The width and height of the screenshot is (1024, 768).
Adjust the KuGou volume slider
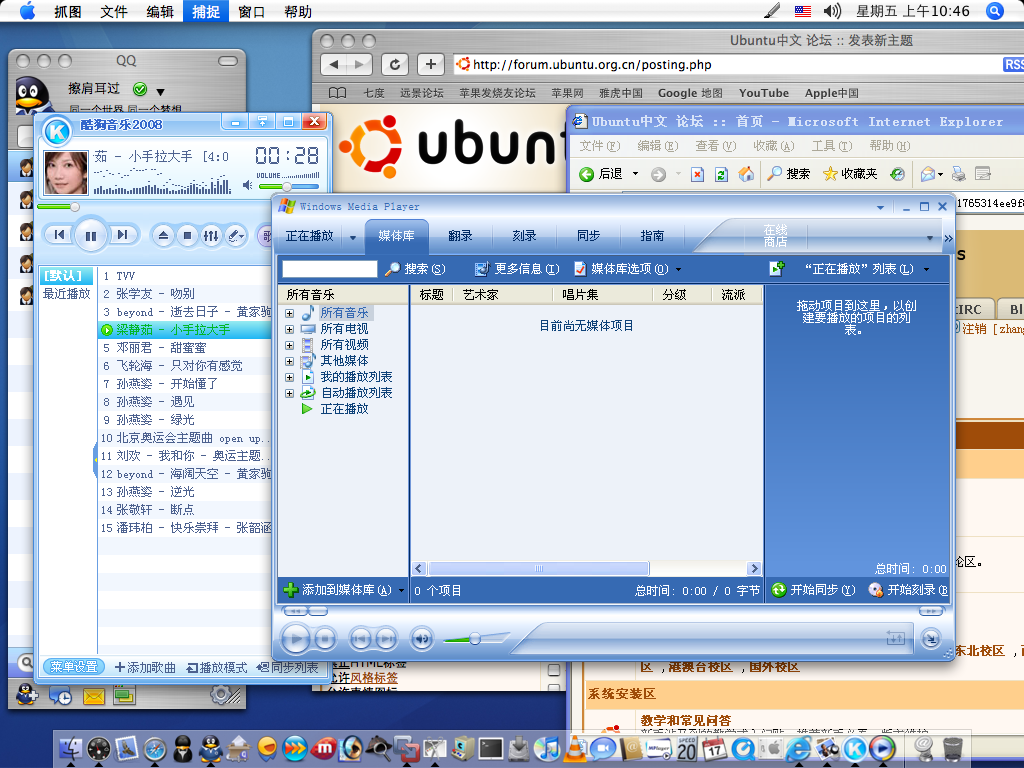coord(287,187)
